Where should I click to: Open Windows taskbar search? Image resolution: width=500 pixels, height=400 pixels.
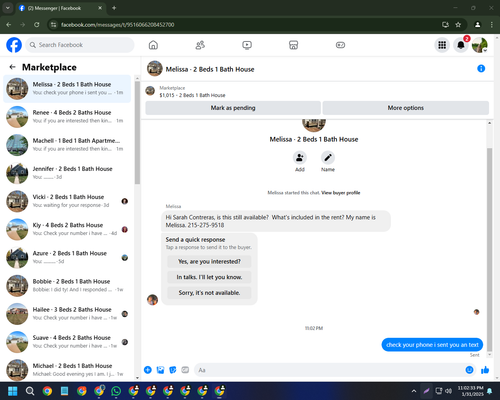[30, 391]
